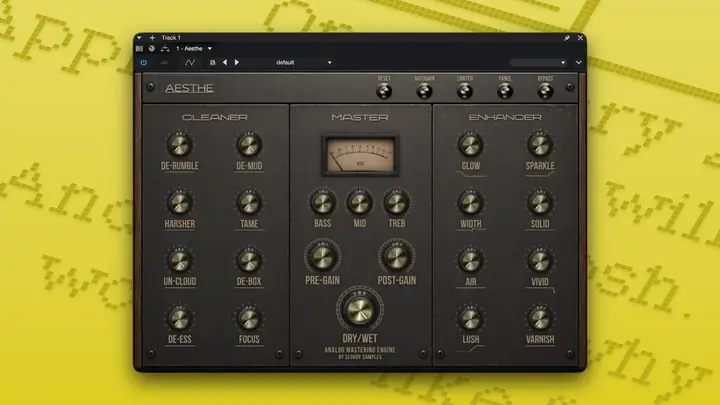Click the MASTER section heading
720x405 pixels.
coord(360,118)
